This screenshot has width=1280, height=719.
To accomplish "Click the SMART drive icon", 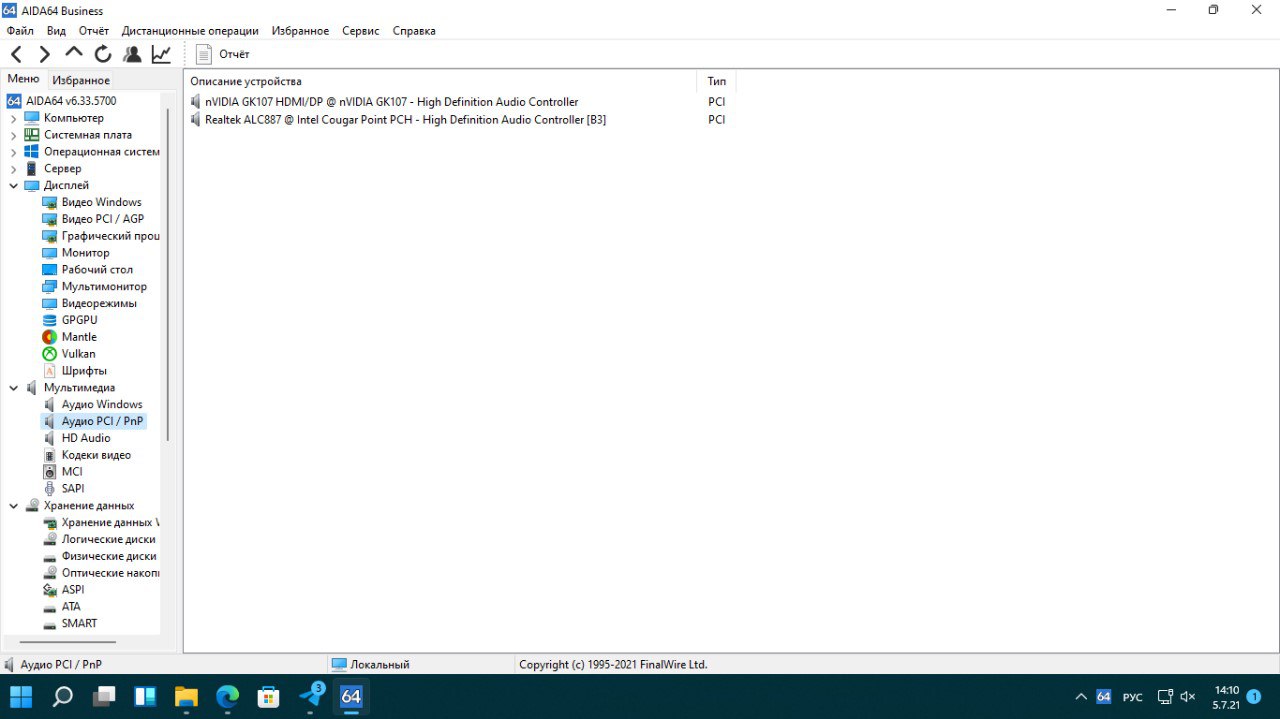I will coord(50,624).
